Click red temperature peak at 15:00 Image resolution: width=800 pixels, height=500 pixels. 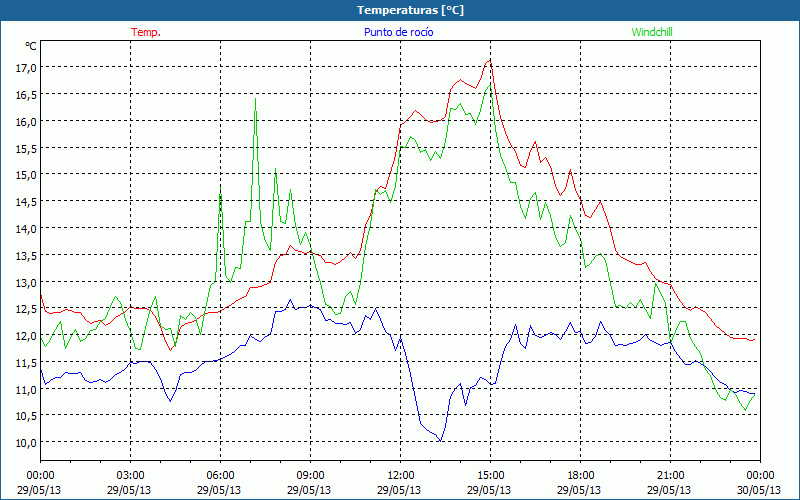[490, 61]
